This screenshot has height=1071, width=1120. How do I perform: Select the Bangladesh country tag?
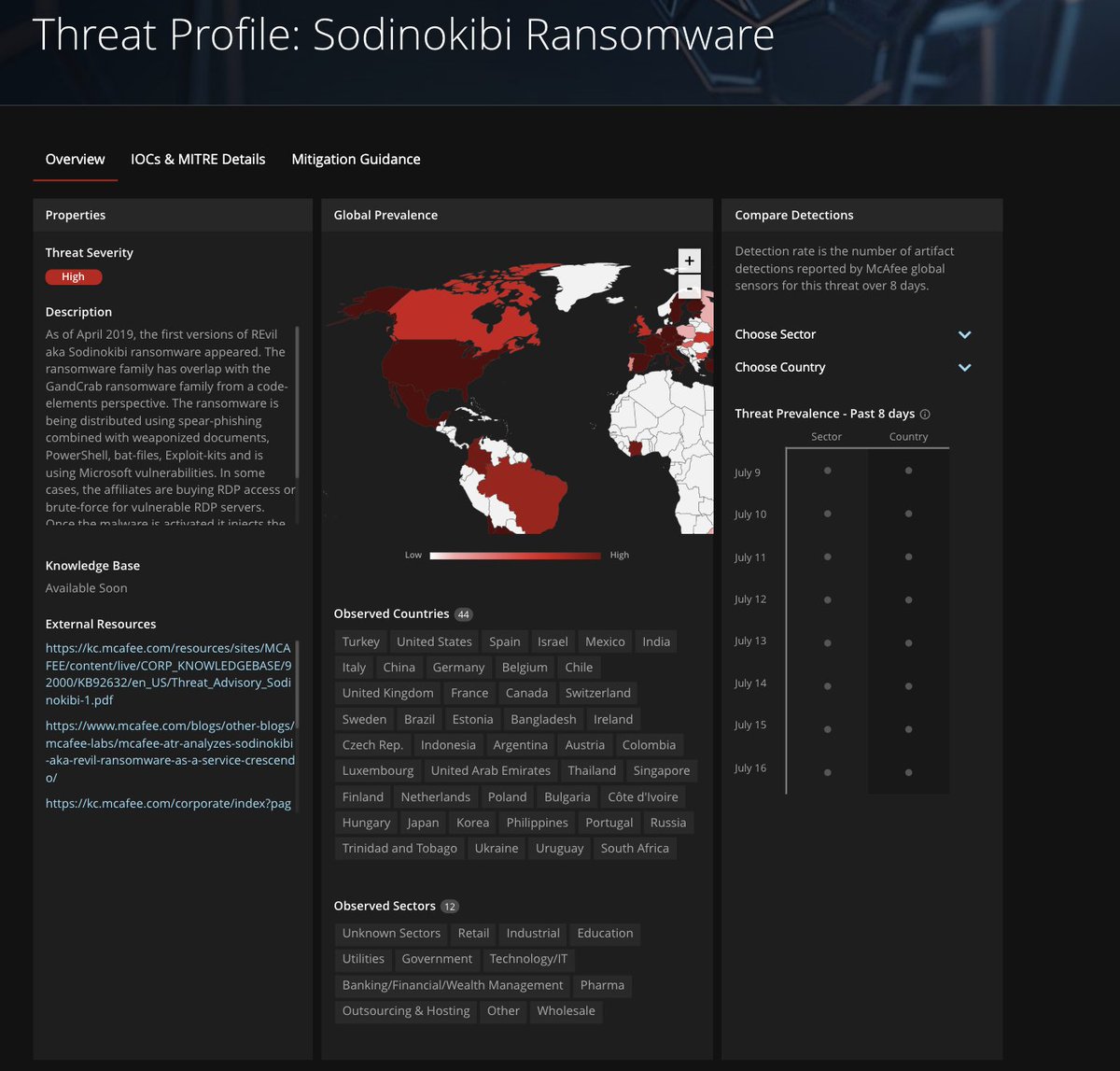coord(544,719)
